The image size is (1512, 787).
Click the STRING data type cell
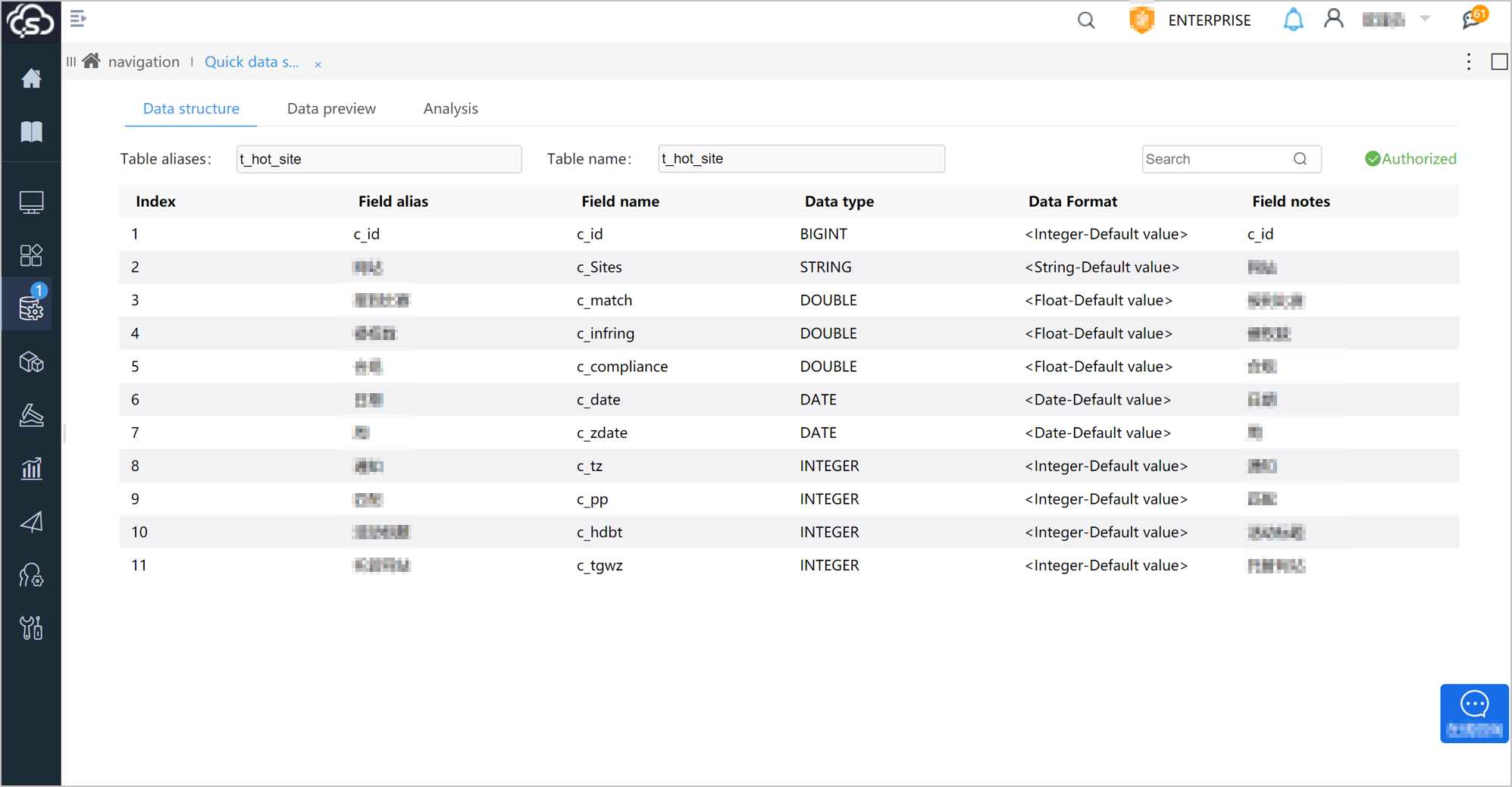[x=825, y=267]
